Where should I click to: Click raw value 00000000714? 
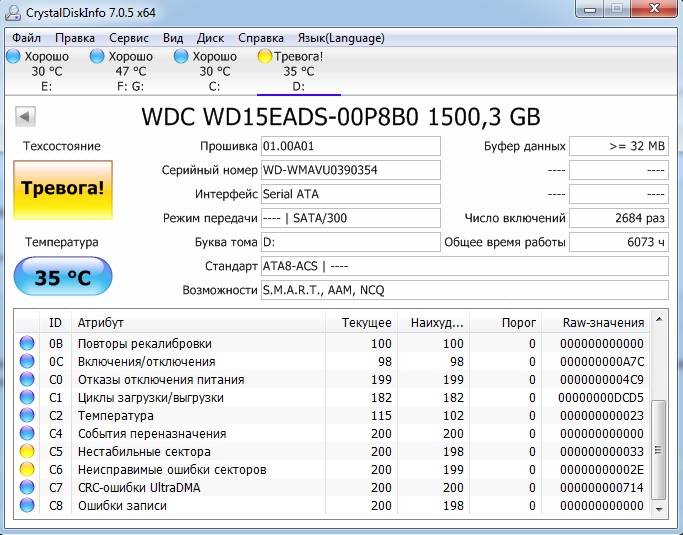(602, 488)
